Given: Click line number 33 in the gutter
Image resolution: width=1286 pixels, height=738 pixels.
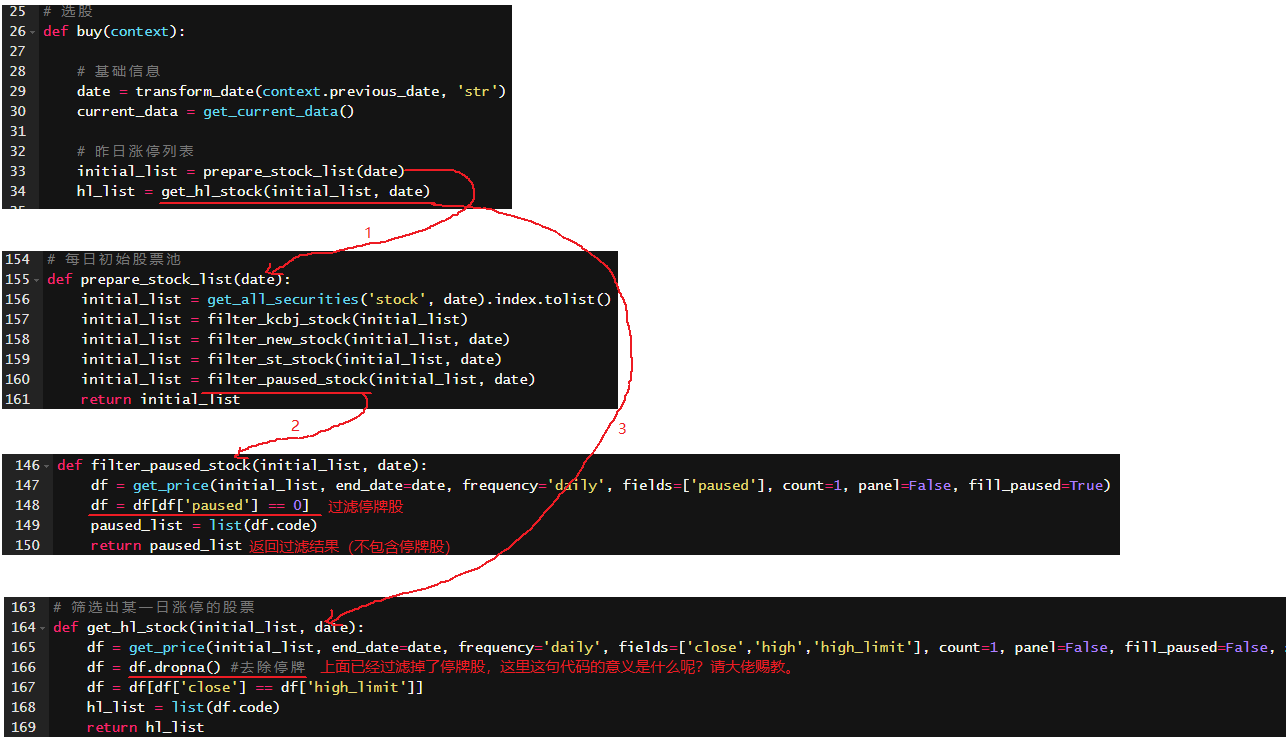Looking at the screenshot, I should point(17,171).
